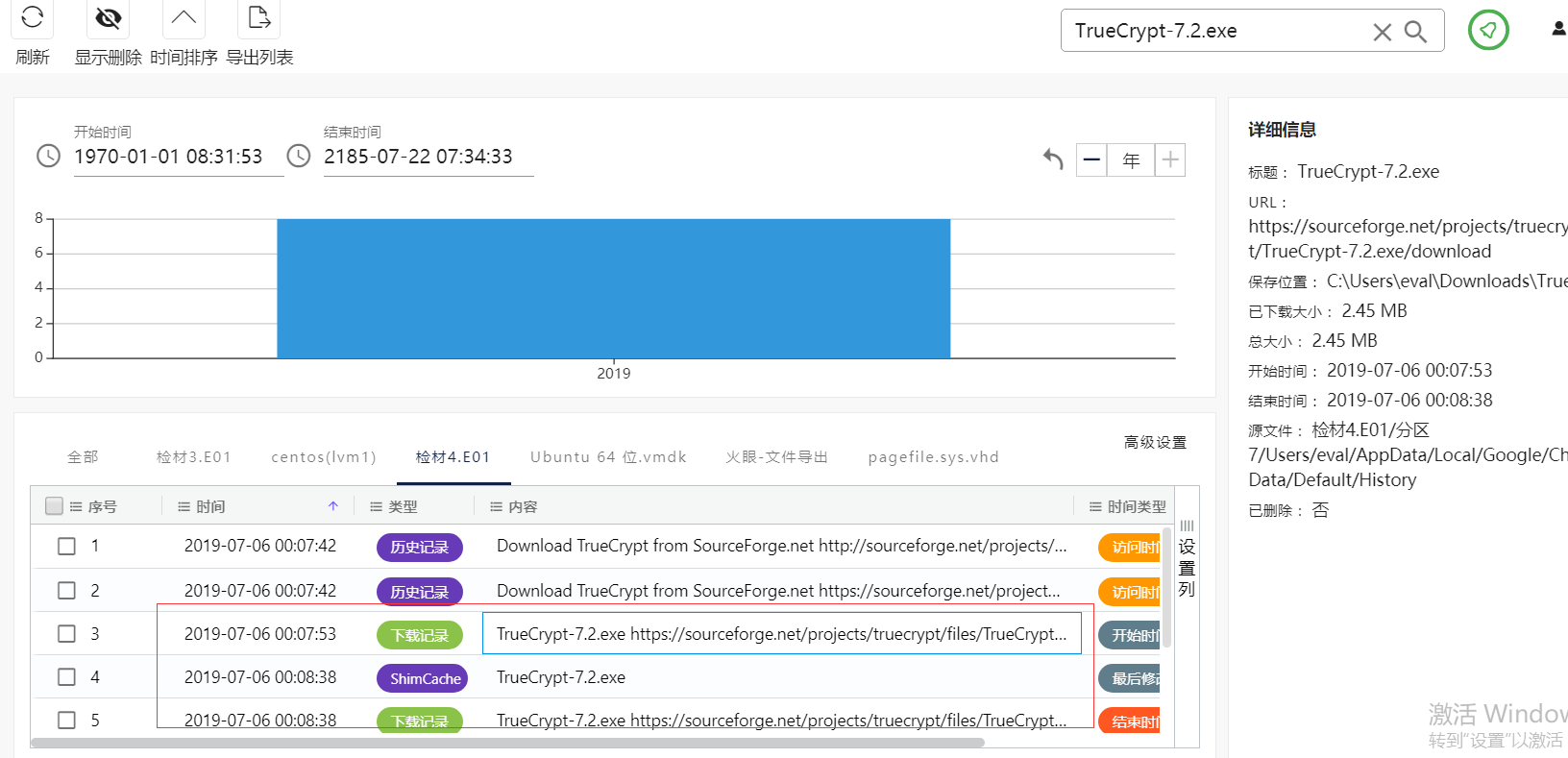Click the plus button for time scale
The width and height of the screenshot is (1568, 758).
click(1169, 159)
